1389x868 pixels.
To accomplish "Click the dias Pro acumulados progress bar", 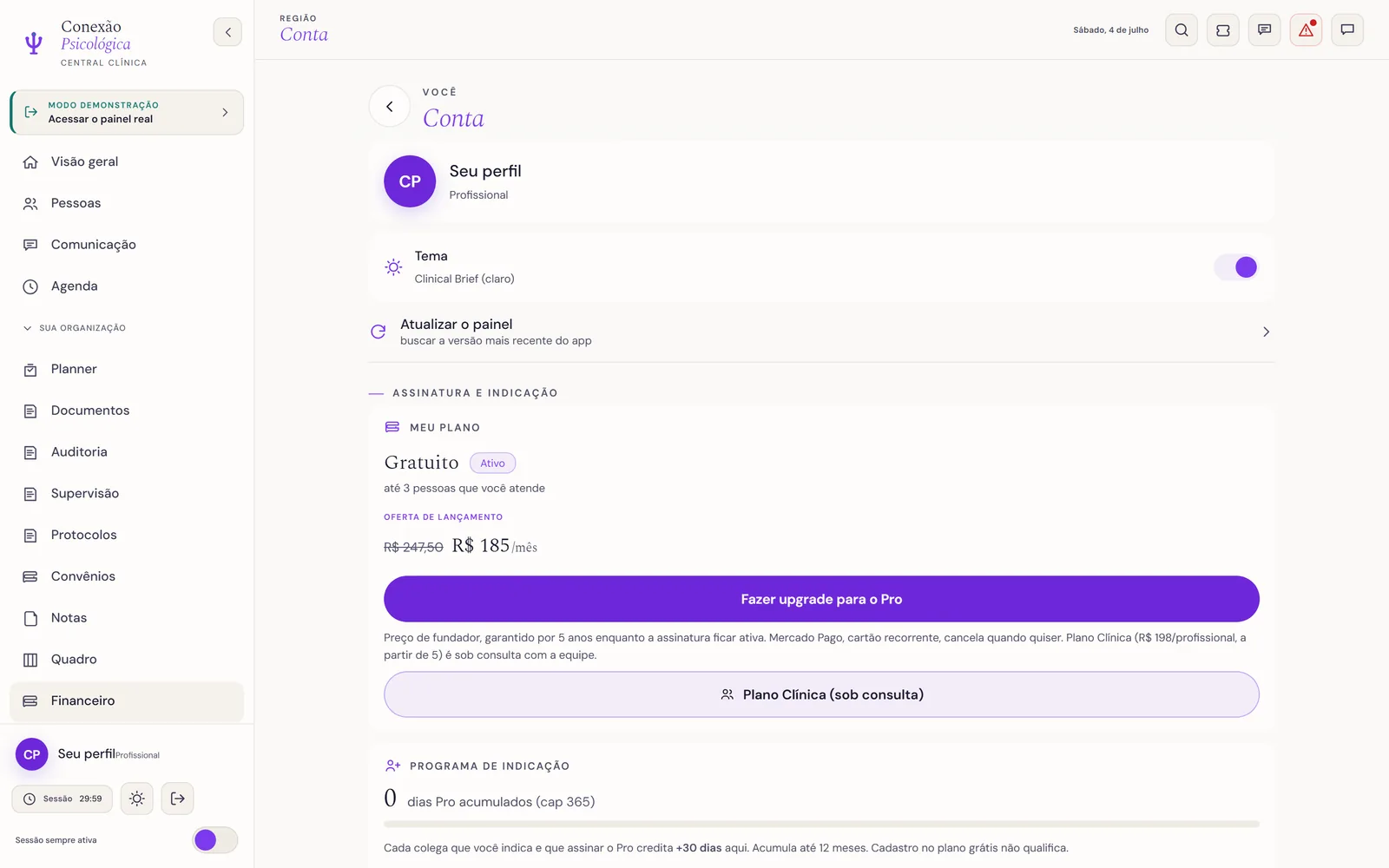I will coord(821,824).
